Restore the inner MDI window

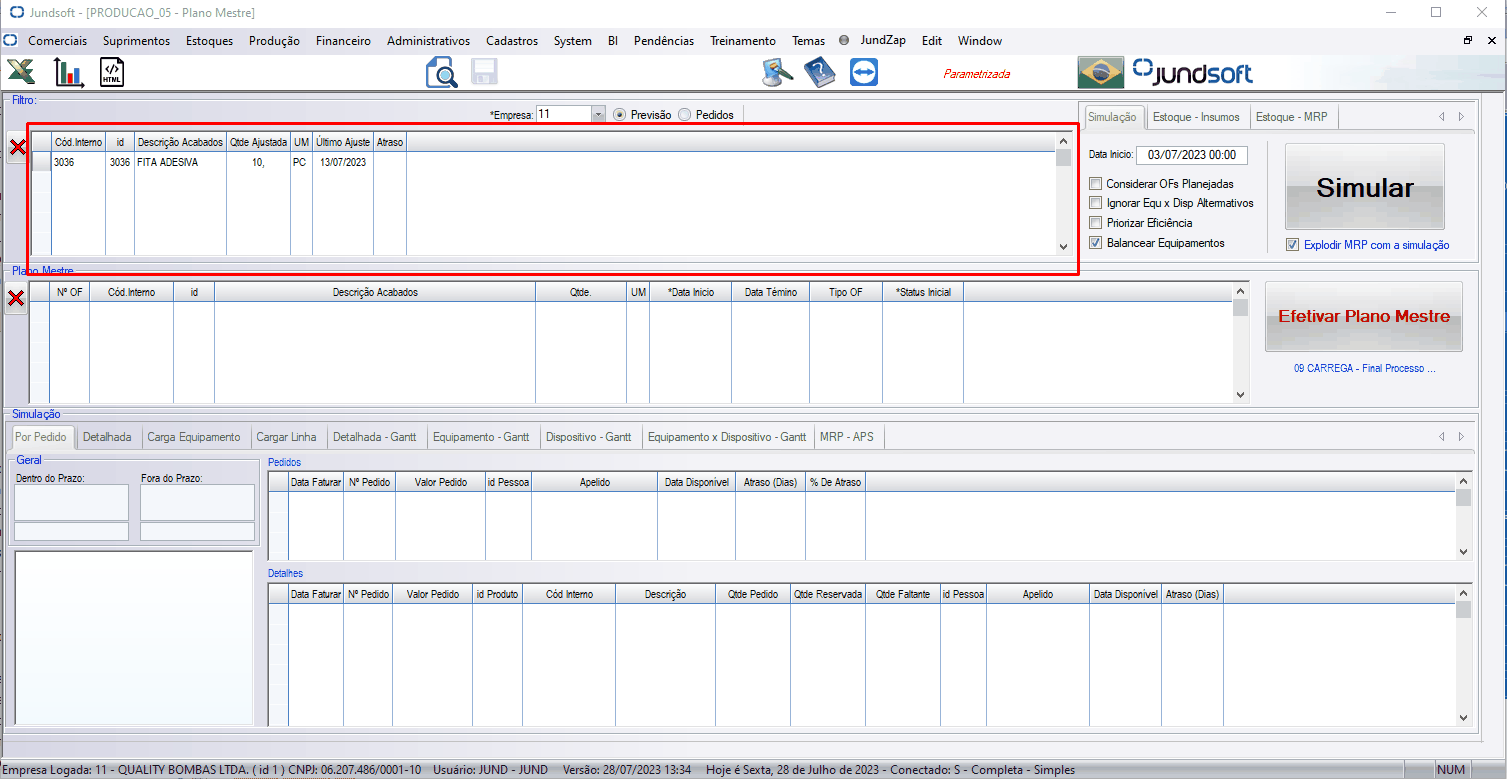tap(1467, 40)
